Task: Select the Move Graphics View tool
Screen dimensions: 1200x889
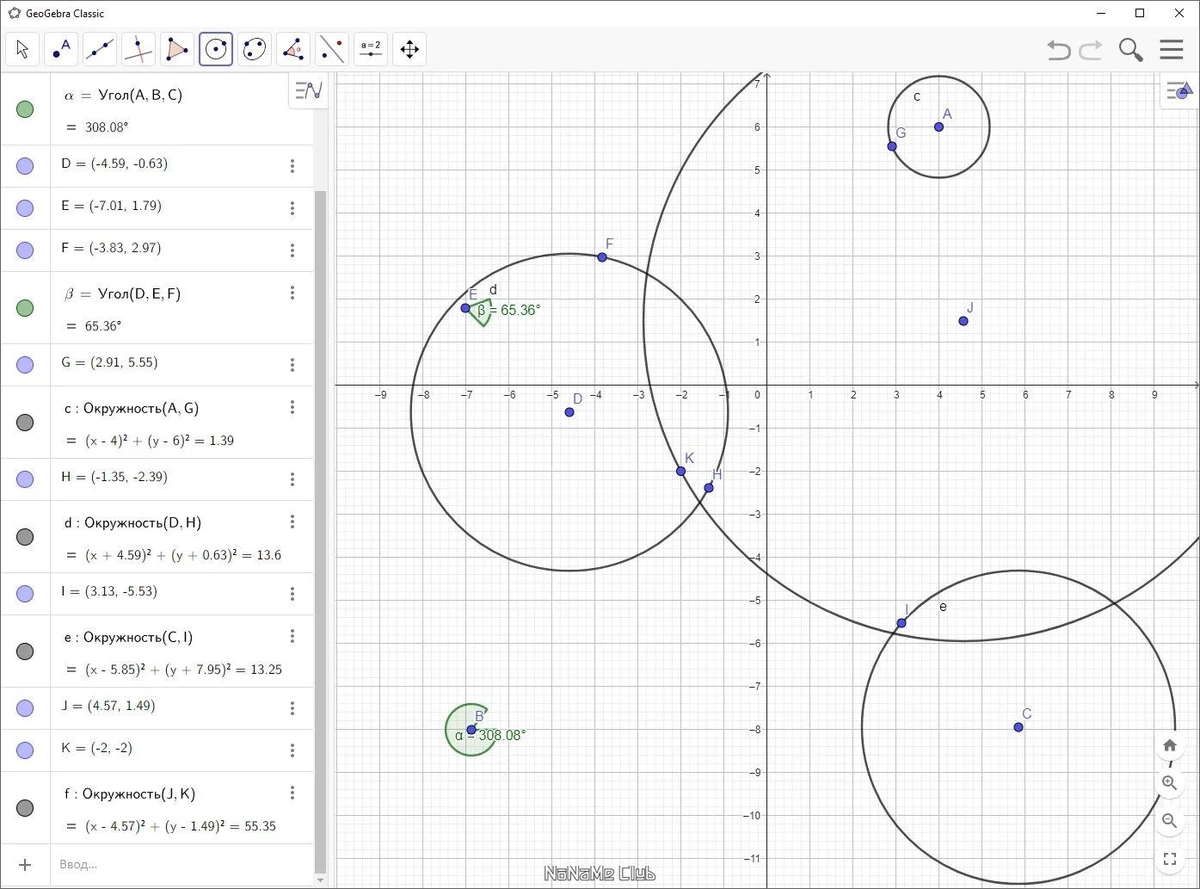Action: click(409, 49)
